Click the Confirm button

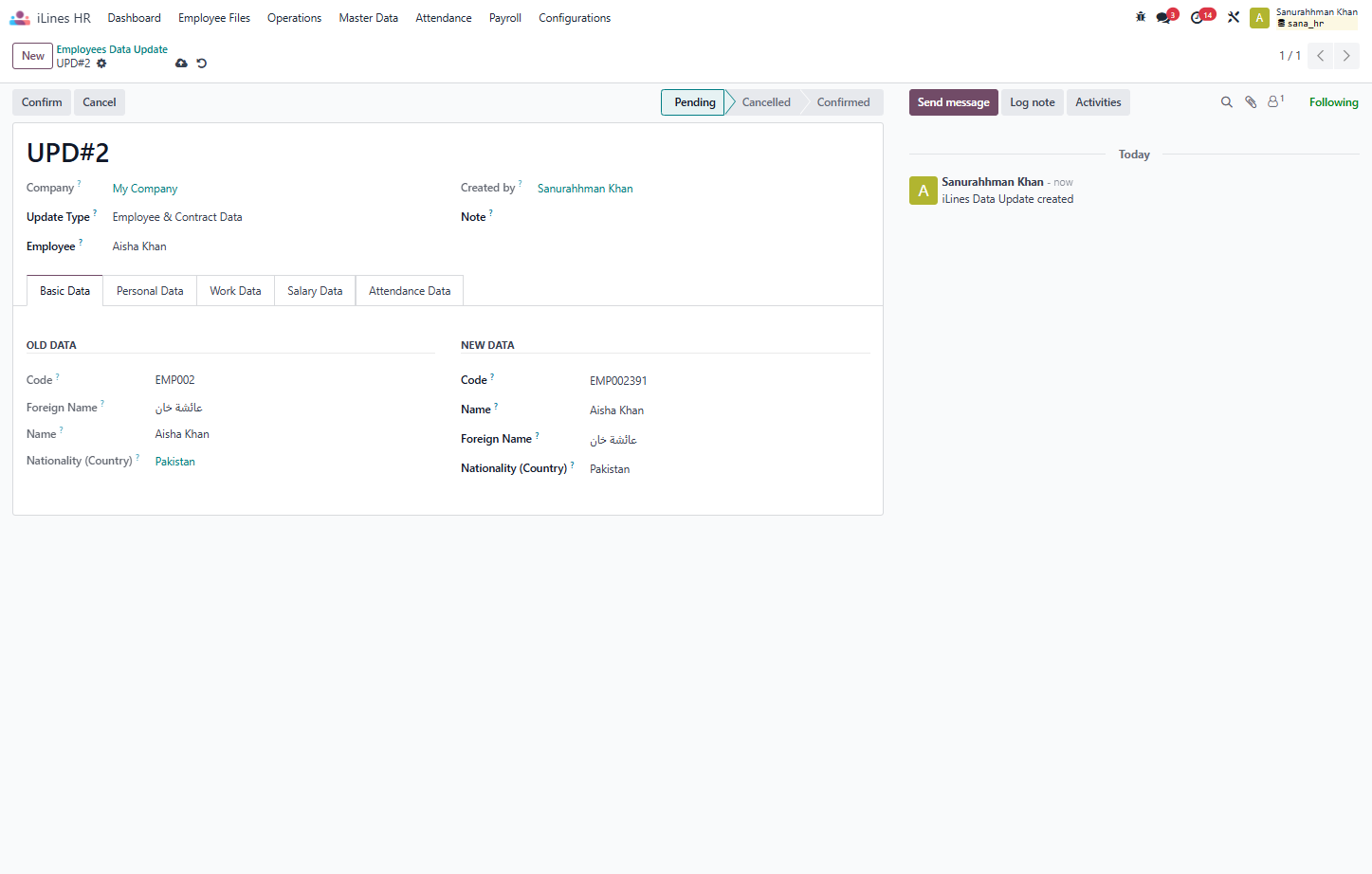coord(42,102)
